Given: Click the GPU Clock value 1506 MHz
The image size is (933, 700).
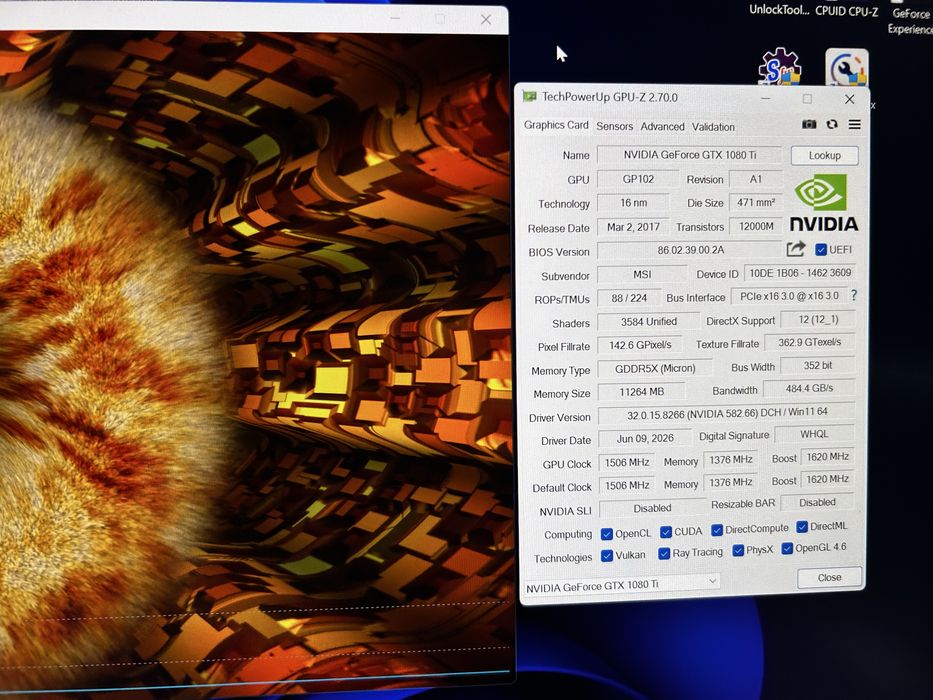Looking at the screenshot, I should pos(627,462).
